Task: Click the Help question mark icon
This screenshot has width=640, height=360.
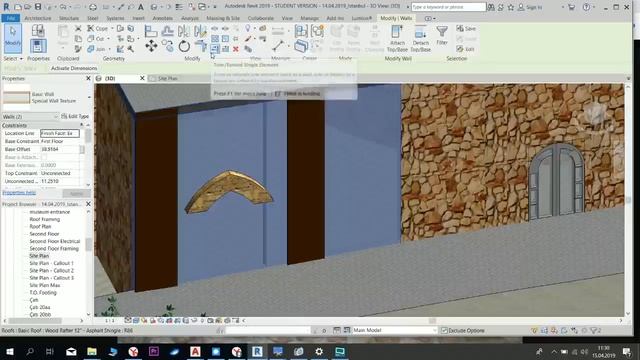Action: 586,7
